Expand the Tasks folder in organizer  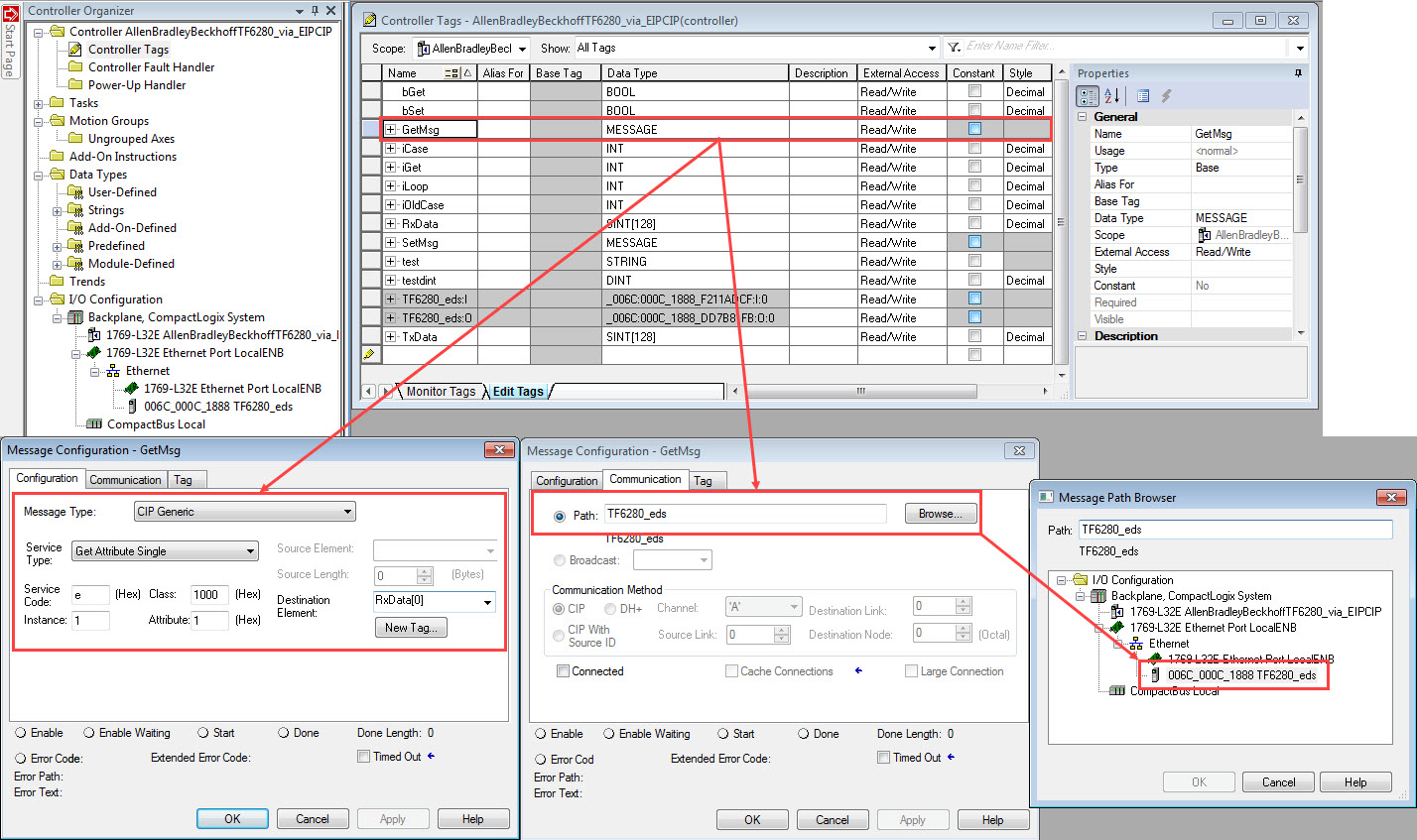tap(39, 103)
